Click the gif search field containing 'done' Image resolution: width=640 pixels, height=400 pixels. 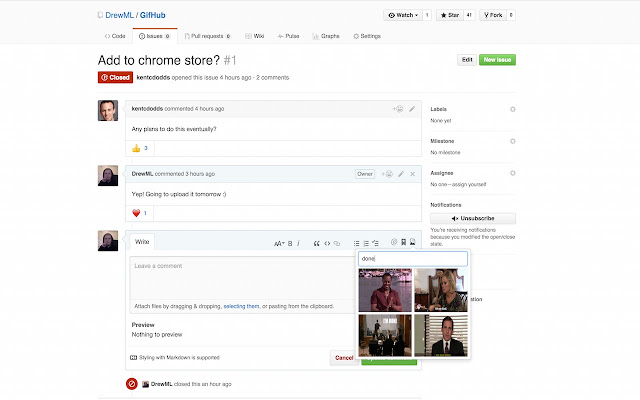(x=413, y=259)
